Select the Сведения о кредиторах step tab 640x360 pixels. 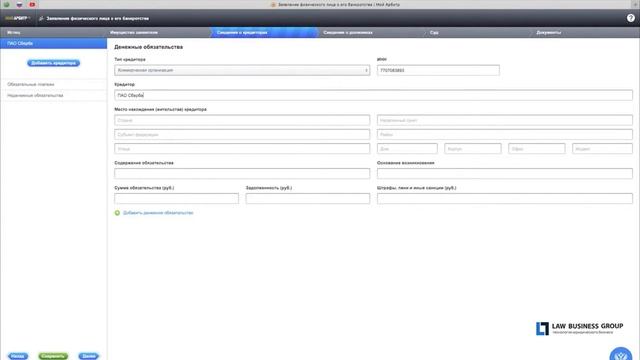(264, 32)
